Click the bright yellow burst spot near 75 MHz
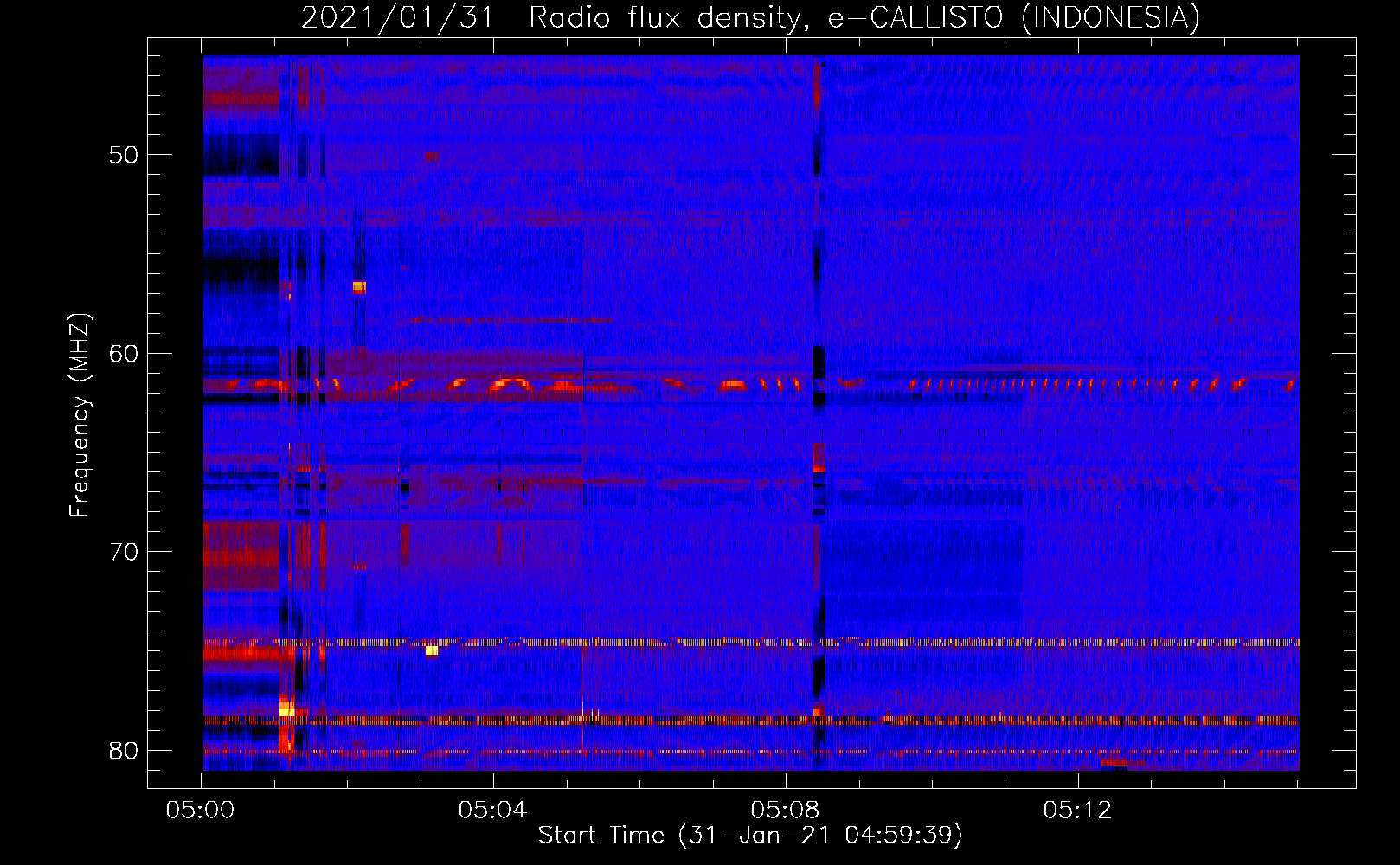Viewport: 1400px width, 865px height. [x=432, y=650]
